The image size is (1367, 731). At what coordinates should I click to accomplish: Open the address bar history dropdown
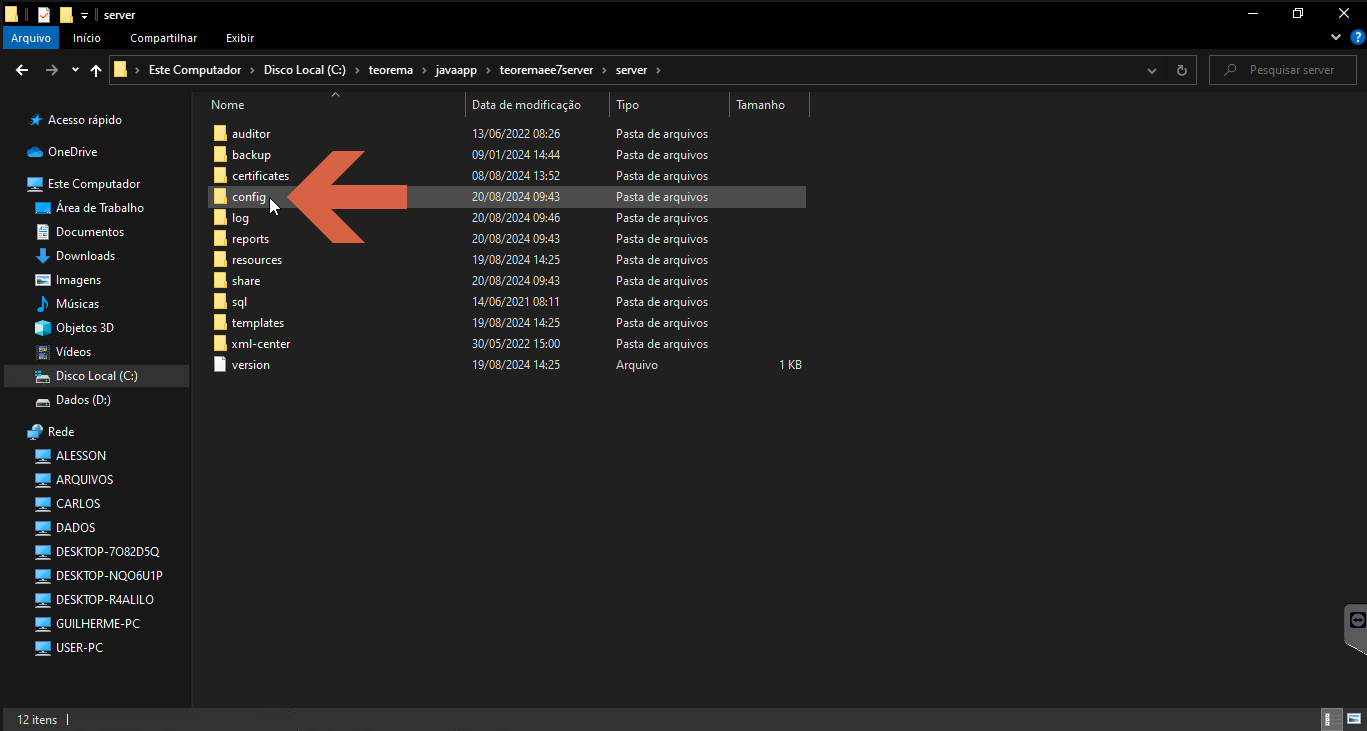pos(1152,70)
